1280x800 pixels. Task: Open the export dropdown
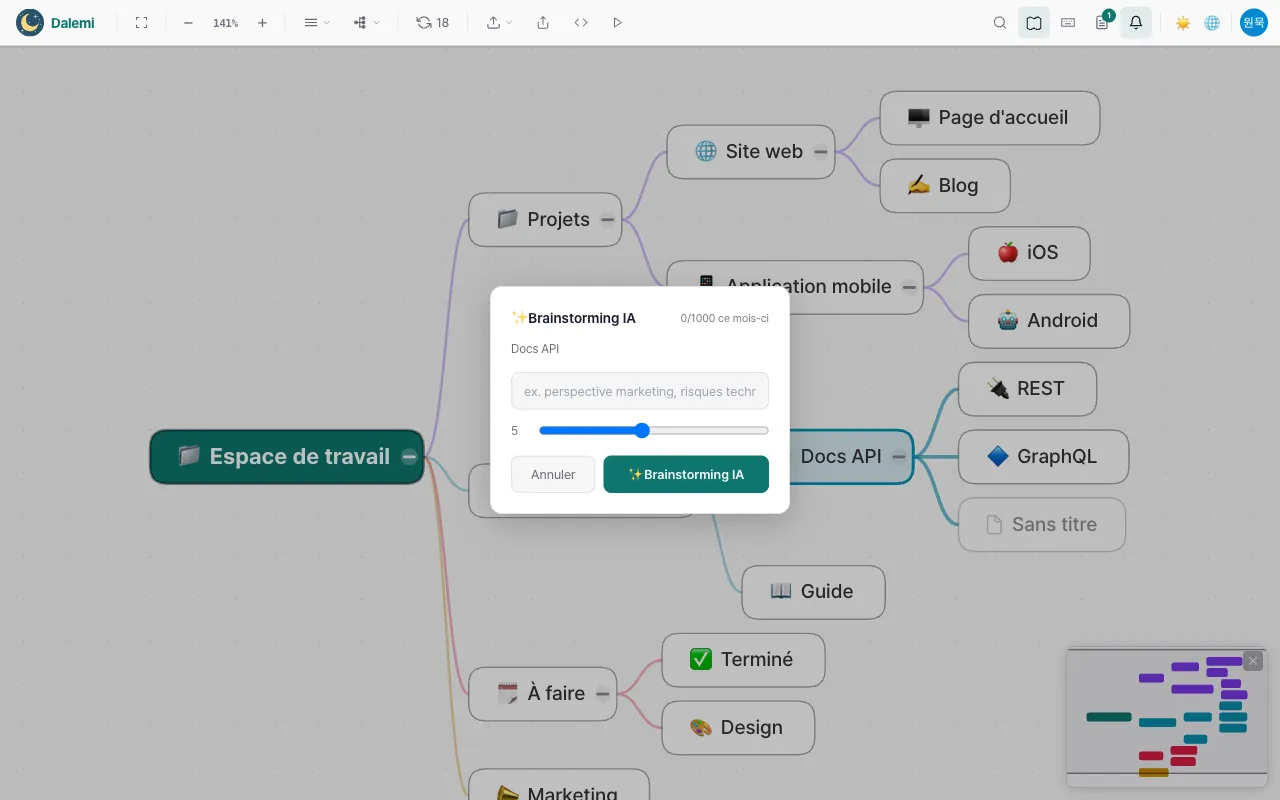click(x=499, y=22)
